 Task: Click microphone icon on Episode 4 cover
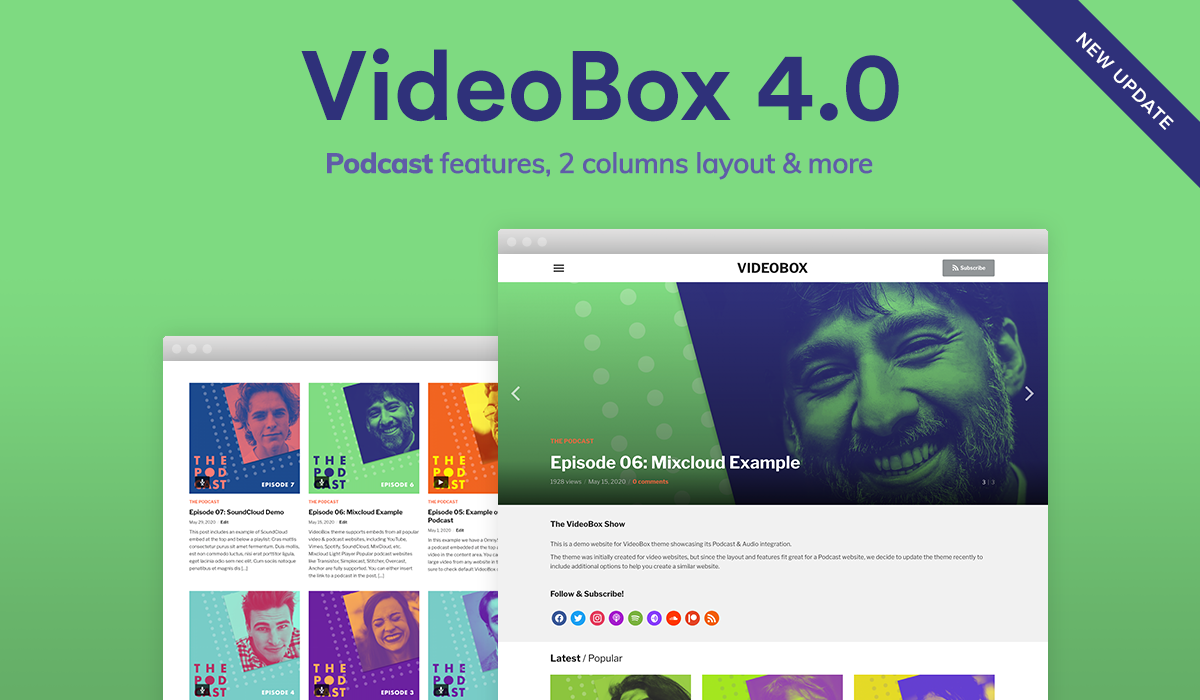point(203,690)
